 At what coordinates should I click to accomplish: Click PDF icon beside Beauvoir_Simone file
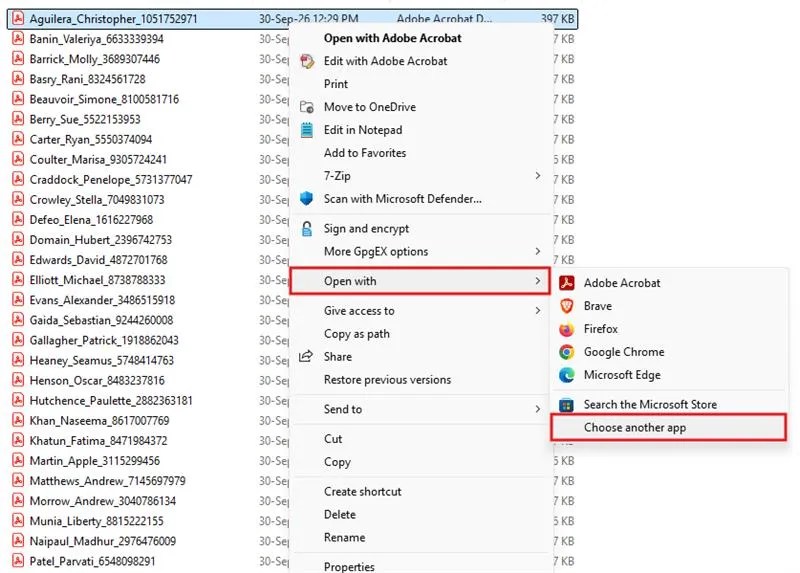(18, 99)
